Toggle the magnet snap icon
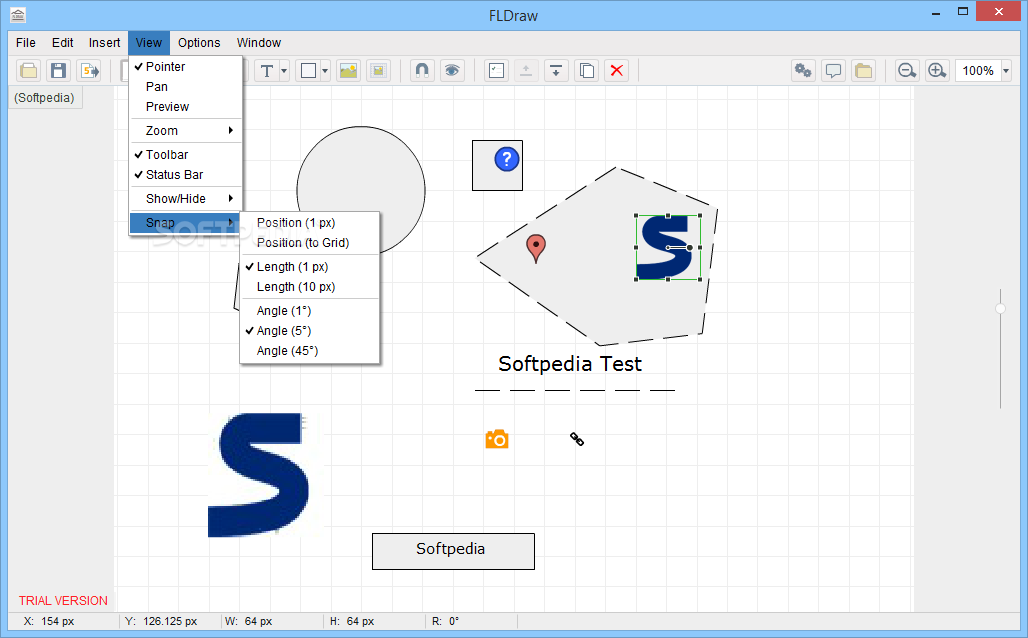 [x=422, y=70]
